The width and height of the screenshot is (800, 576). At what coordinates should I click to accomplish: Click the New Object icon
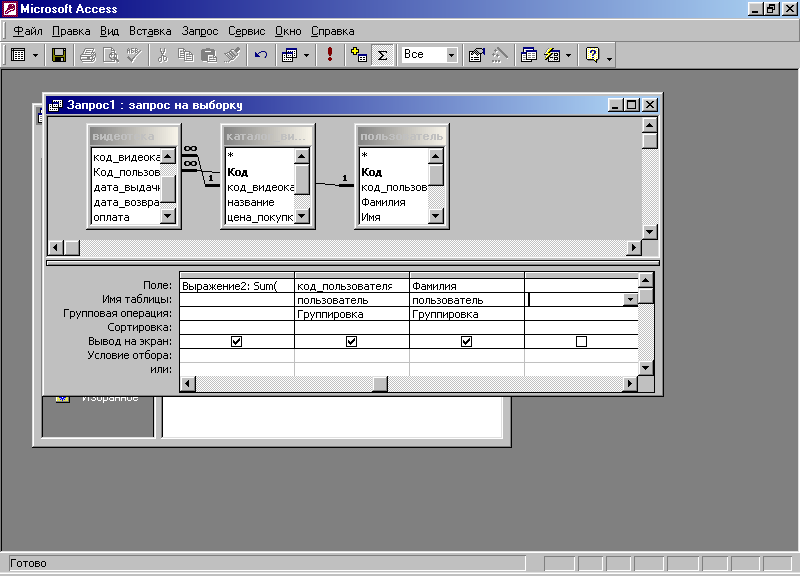(x=553, y=55)
